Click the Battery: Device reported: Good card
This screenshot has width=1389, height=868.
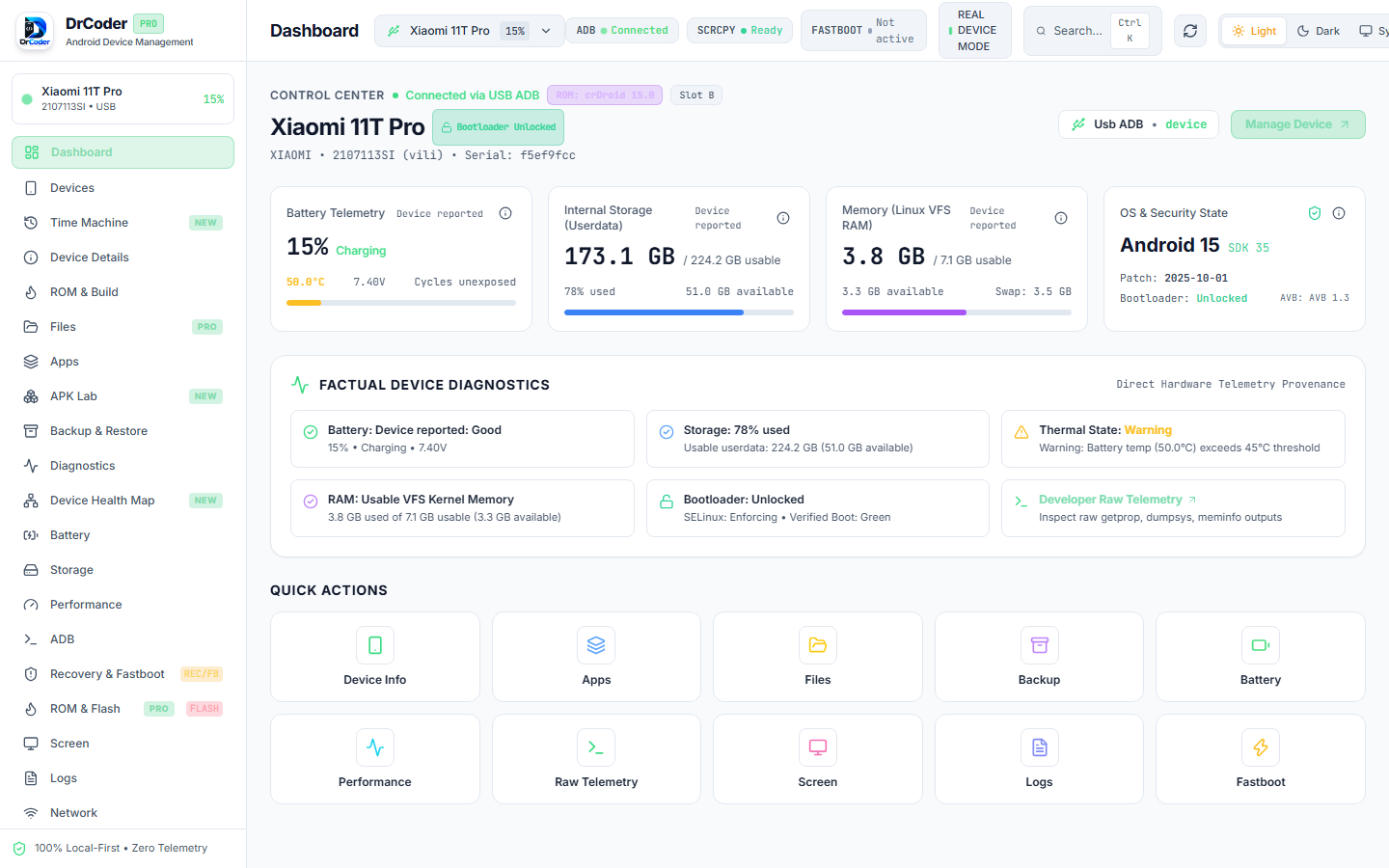(462, 439)
